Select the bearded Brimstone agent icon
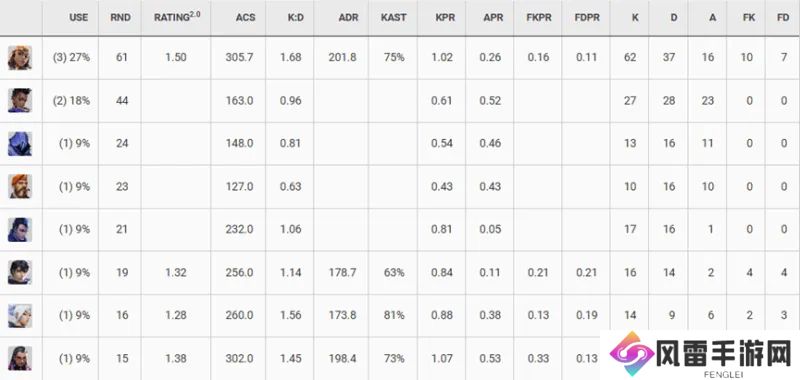Screen dimensions: 800x380 point(20,187)
